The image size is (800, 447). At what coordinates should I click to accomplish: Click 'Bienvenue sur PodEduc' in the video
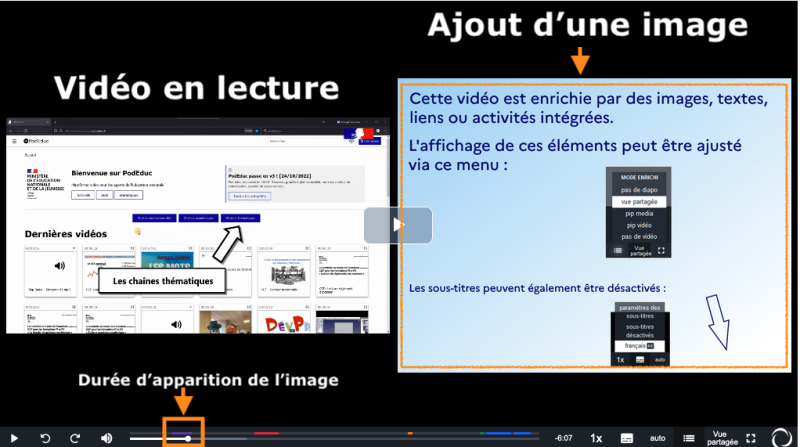tap(112, 173)
